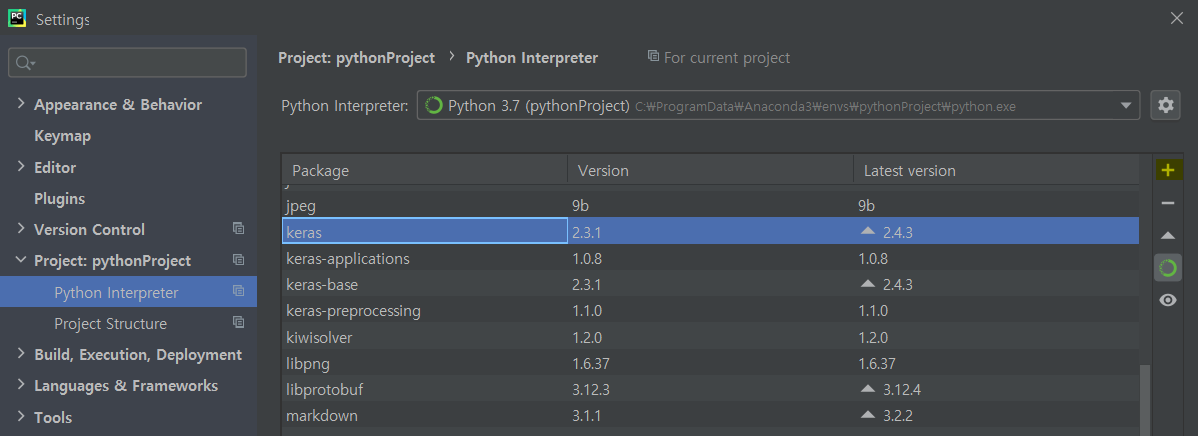Select the keras-base package row

tap(711, 284)
